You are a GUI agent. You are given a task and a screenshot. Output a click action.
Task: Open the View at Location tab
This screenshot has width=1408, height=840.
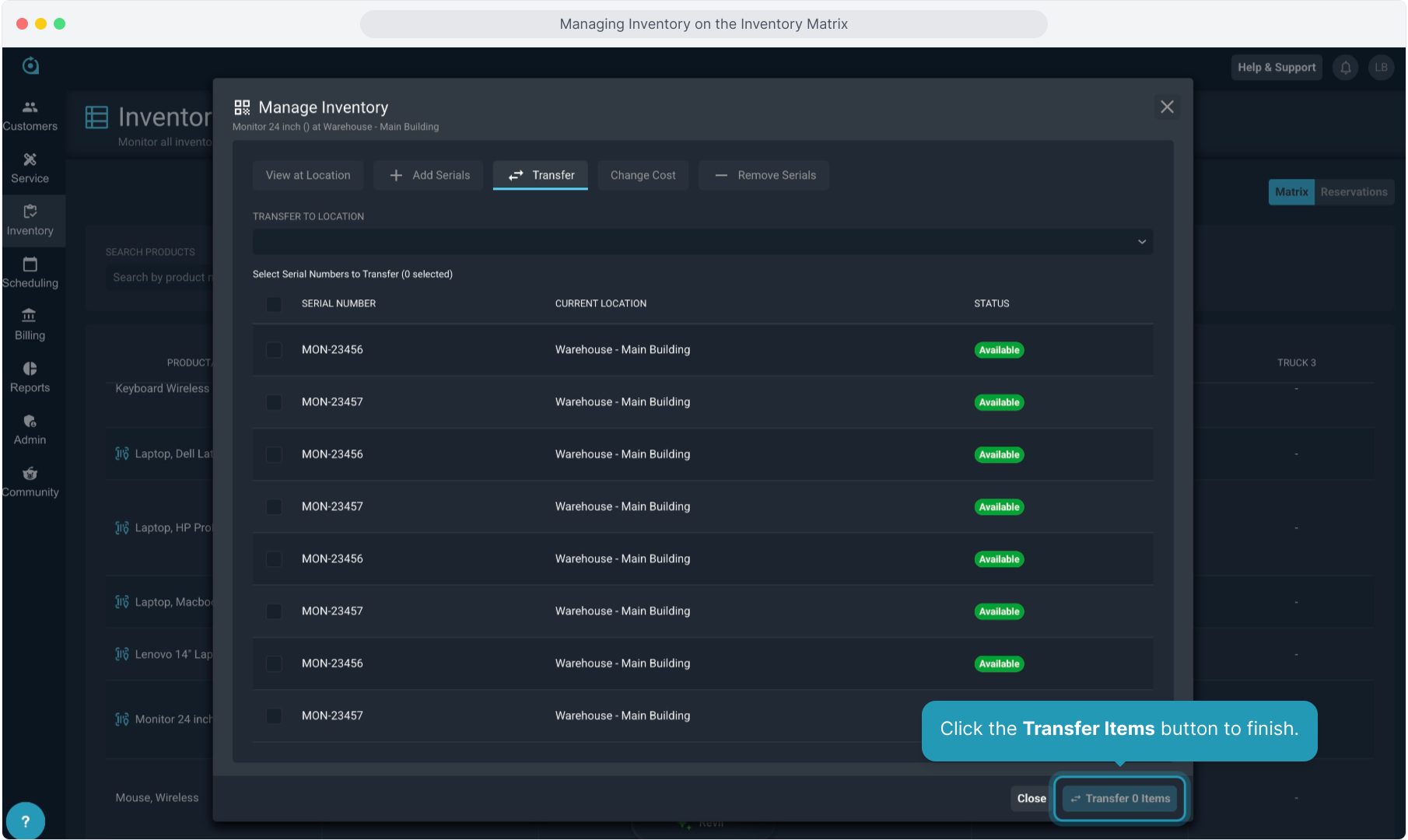pyautogui.click(x=308, y=176)
